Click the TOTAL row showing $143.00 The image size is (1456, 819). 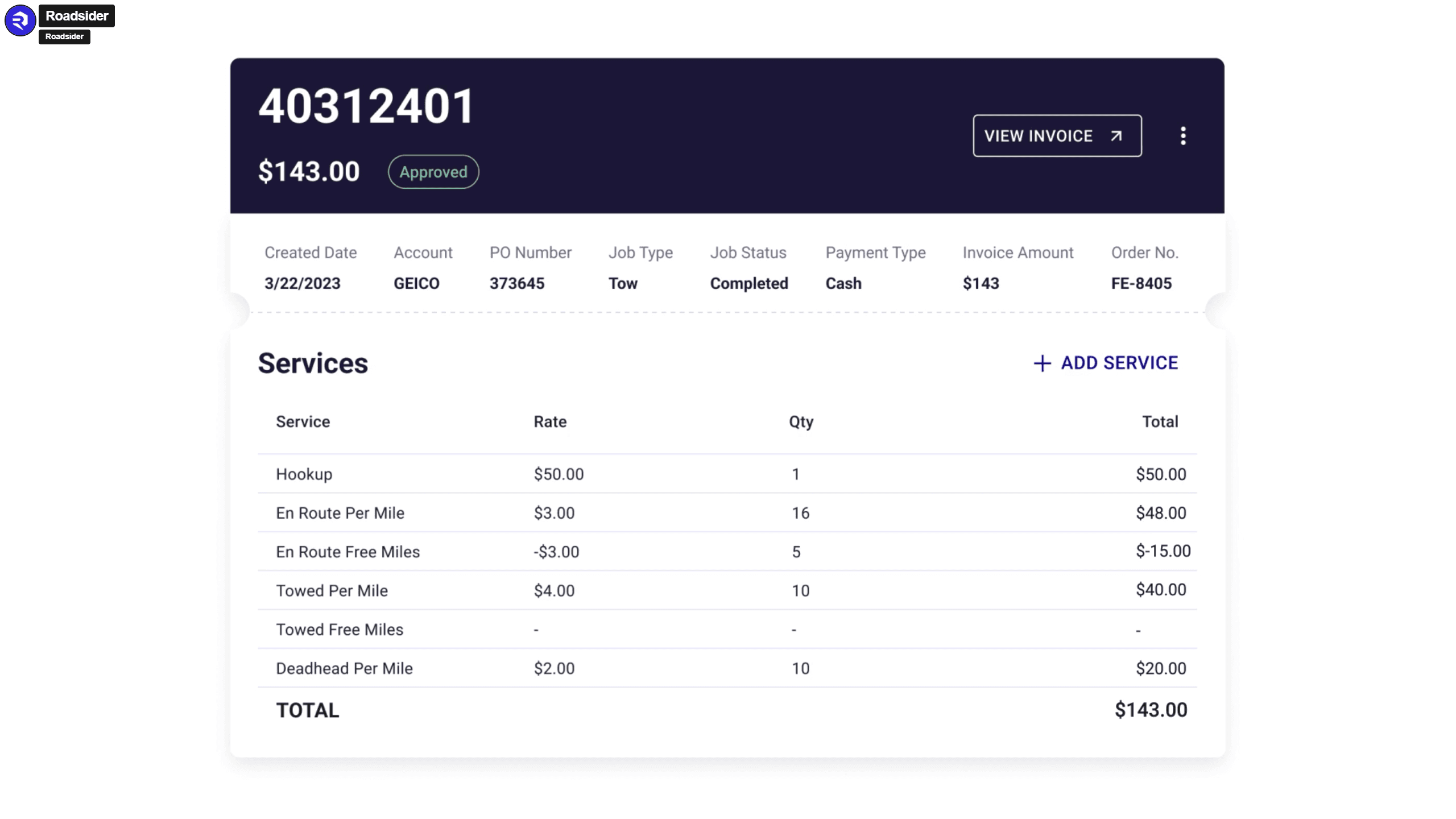coord(307,709)
